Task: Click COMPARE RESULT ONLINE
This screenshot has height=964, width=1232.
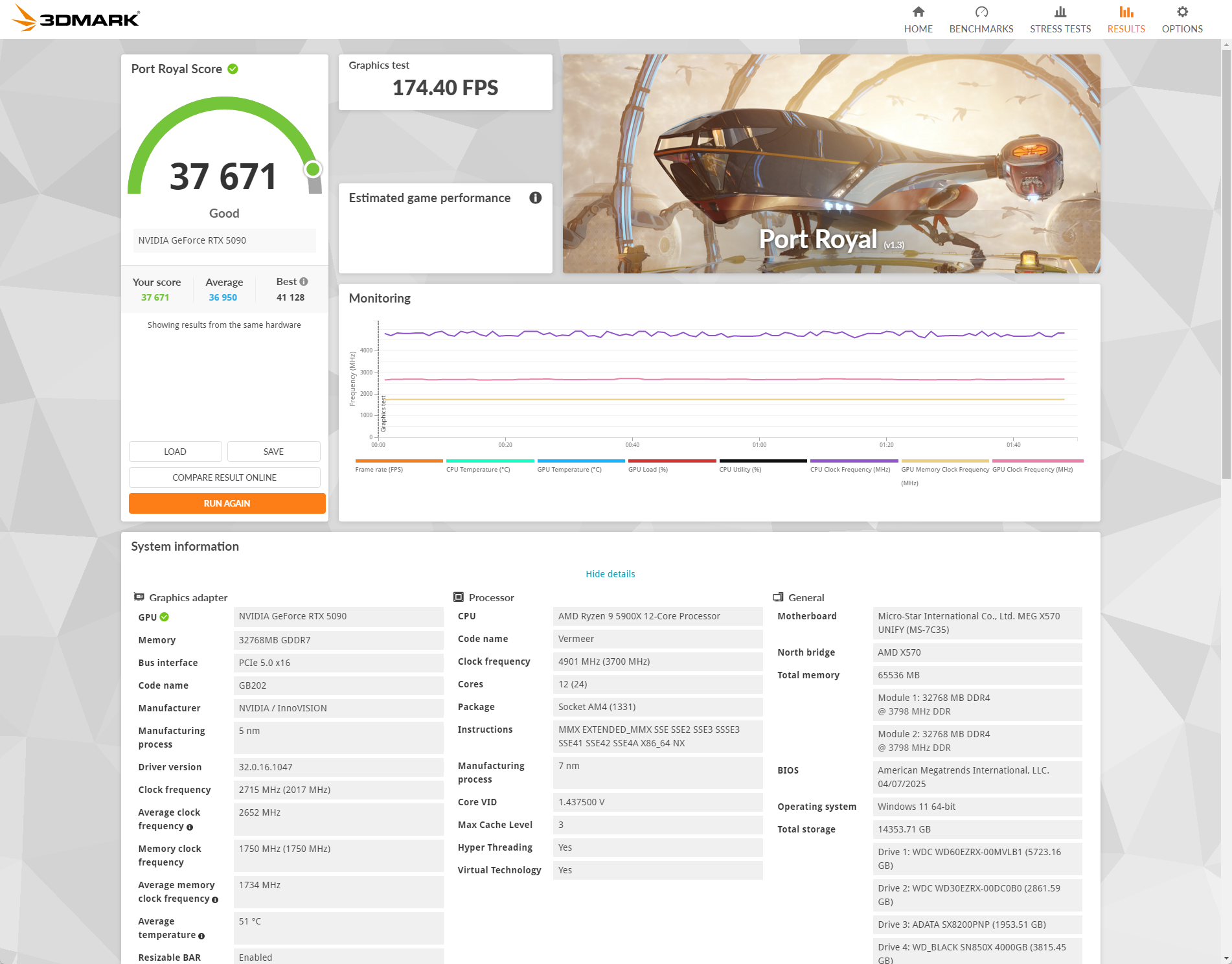Action: [x=224, y=477]
